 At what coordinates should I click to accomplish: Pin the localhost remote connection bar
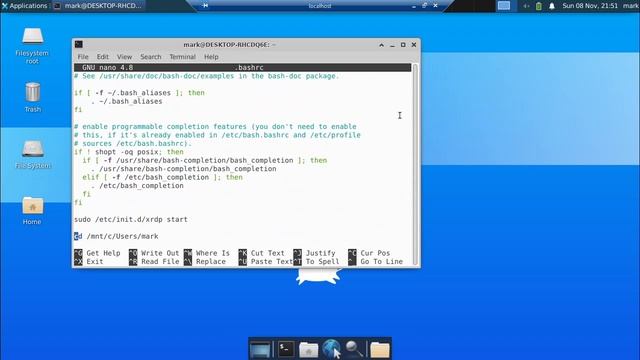(205, 5)
